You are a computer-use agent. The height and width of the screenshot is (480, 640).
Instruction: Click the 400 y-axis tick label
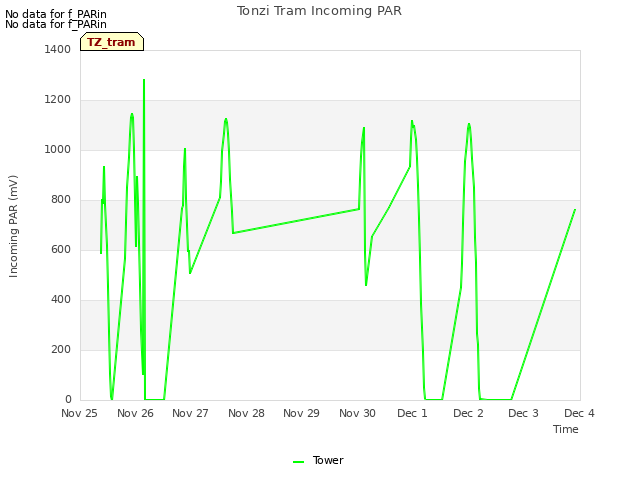coord(61,300)
